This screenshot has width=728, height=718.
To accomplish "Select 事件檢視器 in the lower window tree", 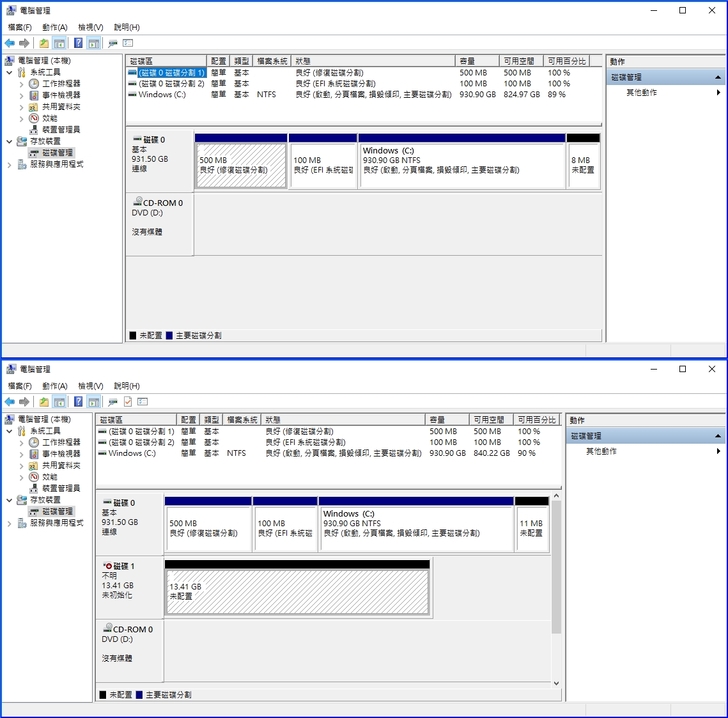I will tap(60, 454).
